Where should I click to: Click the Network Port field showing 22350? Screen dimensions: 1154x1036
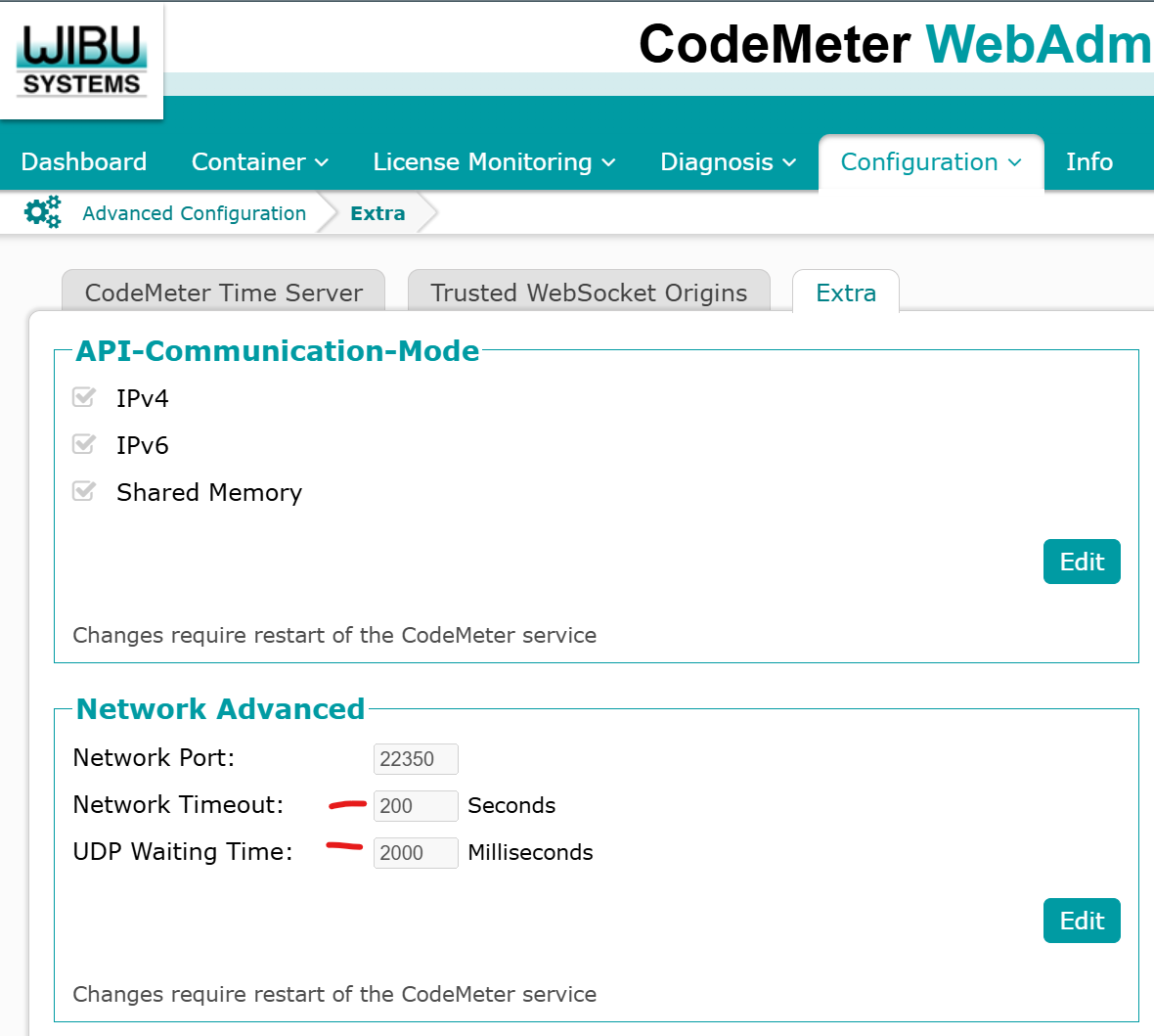pyautogui.click(x=416, y=758)
